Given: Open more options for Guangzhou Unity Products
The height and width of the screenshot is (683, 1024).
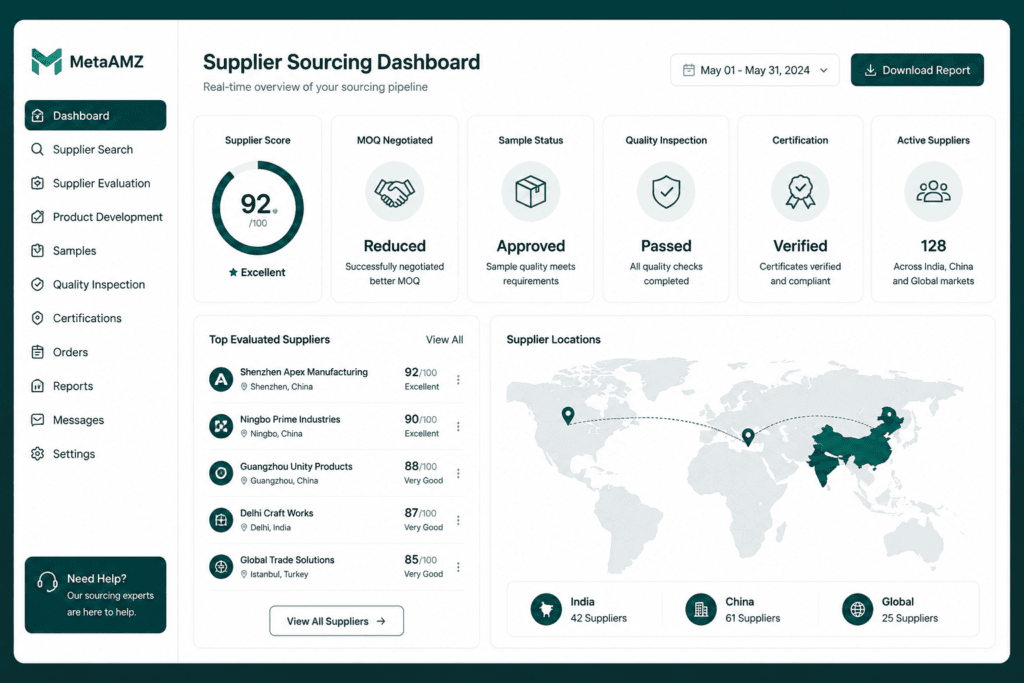Looking at the screenshot, I should [x=458, y=473].
